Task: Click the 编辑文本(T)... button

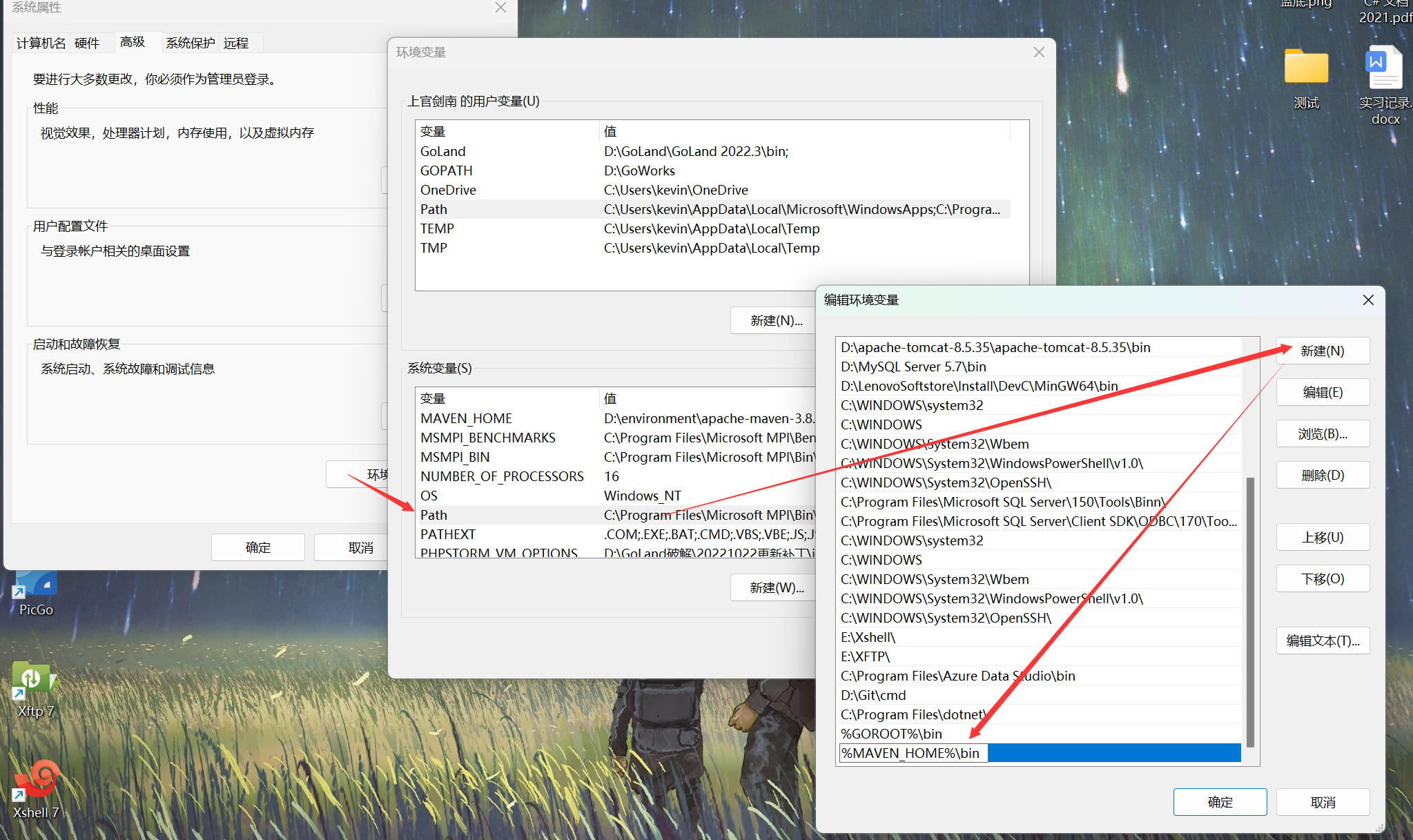Action: pos(1323,641)
